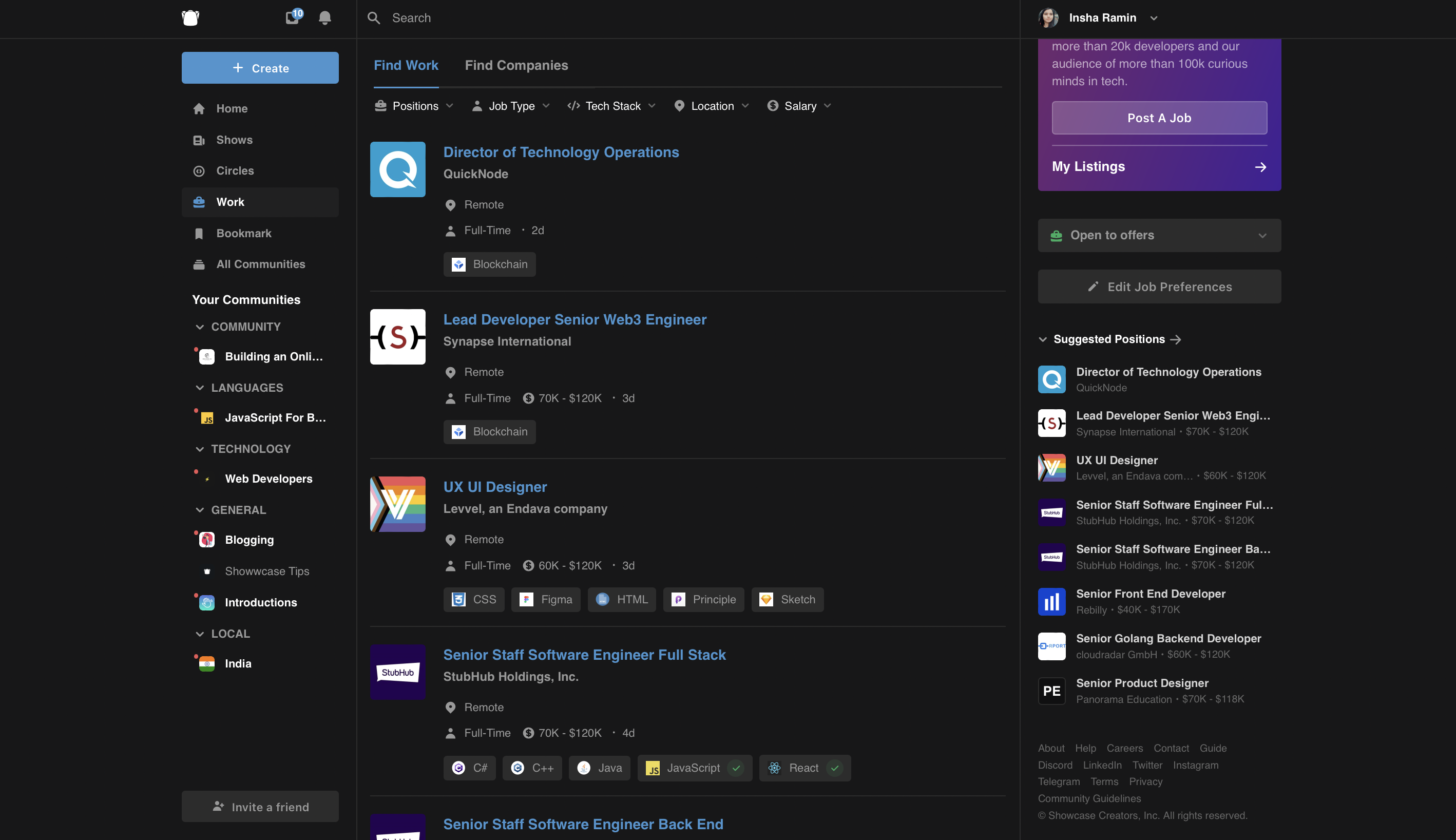This screenshot has width=1456, height=840.
Task: Click the My Listings arrow icon
Action: click(1260, 167)
